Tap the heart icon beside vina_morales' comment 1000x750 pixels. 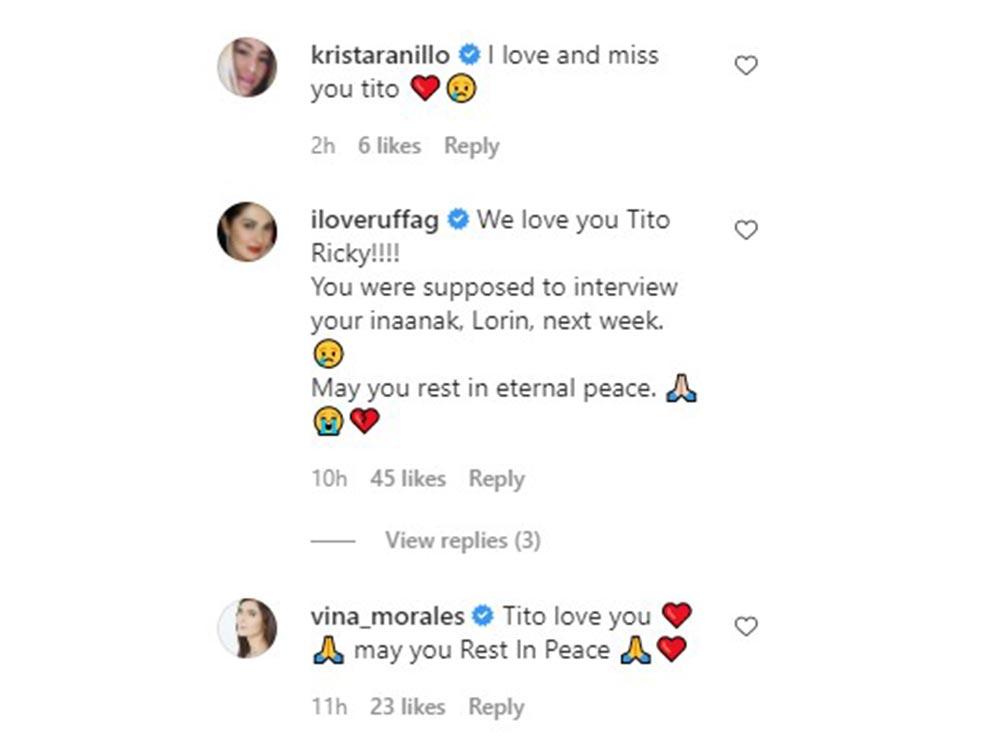744,626
